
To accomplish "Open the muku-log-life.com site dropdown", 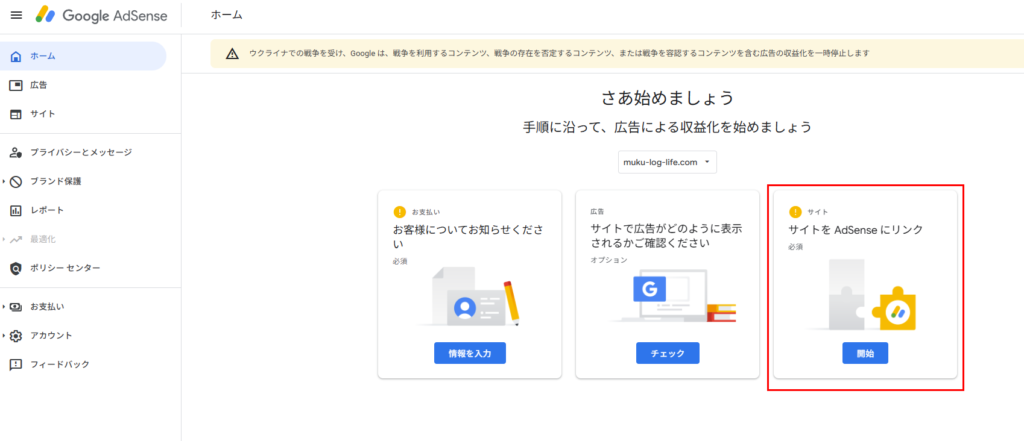I will pos(667,161).
